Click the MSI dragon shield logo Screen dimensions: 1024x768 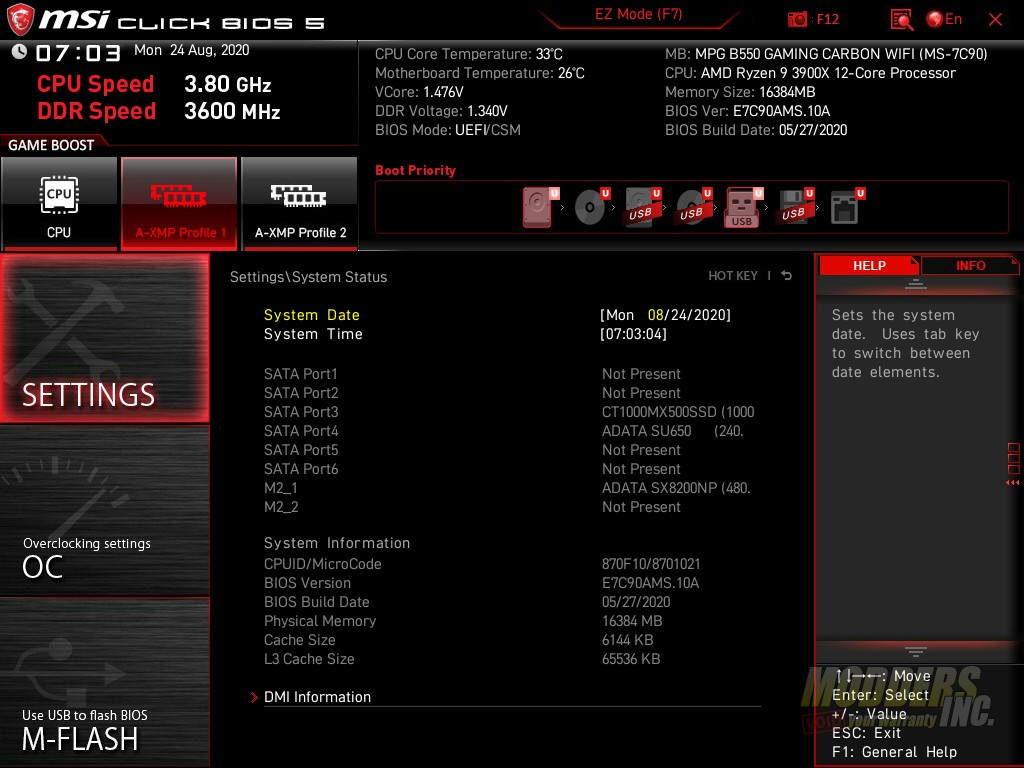20,20
